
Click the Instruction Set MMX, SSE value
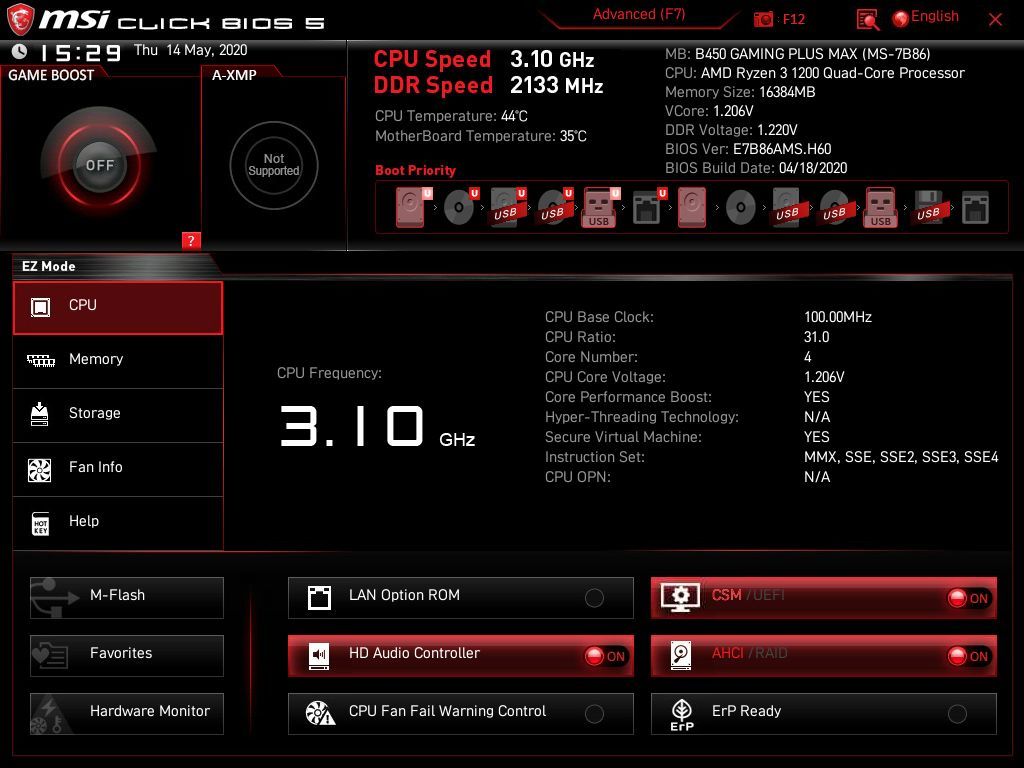tap(901, 457)
